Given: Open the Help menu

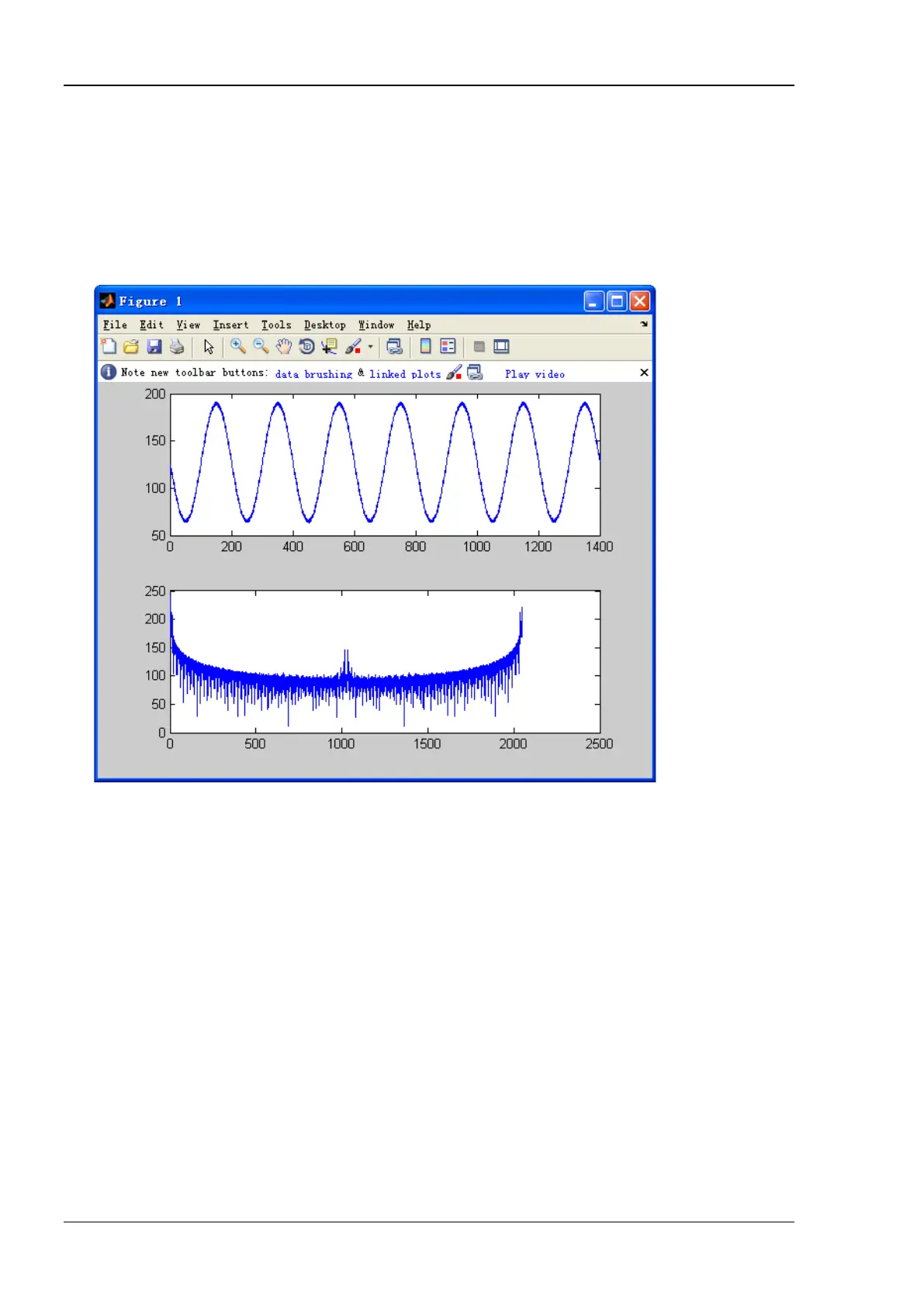Looking at the screenshot, I should (x=419, y=325).
